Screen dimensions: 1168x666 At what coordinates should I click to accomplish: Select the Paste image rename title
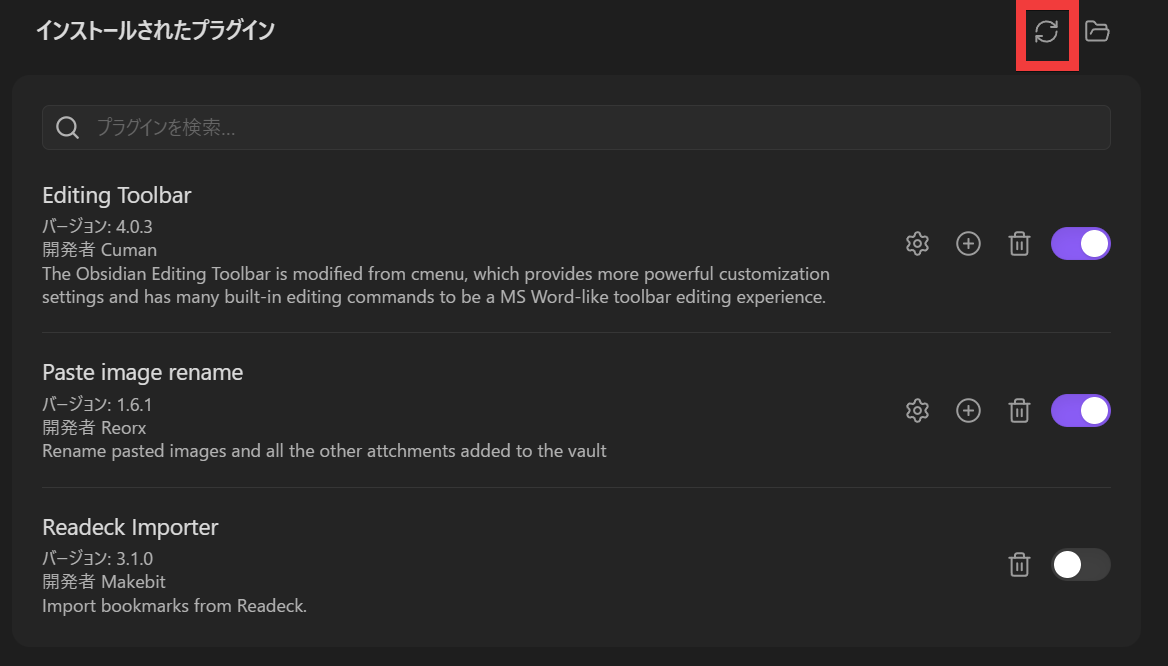[143, 373]
